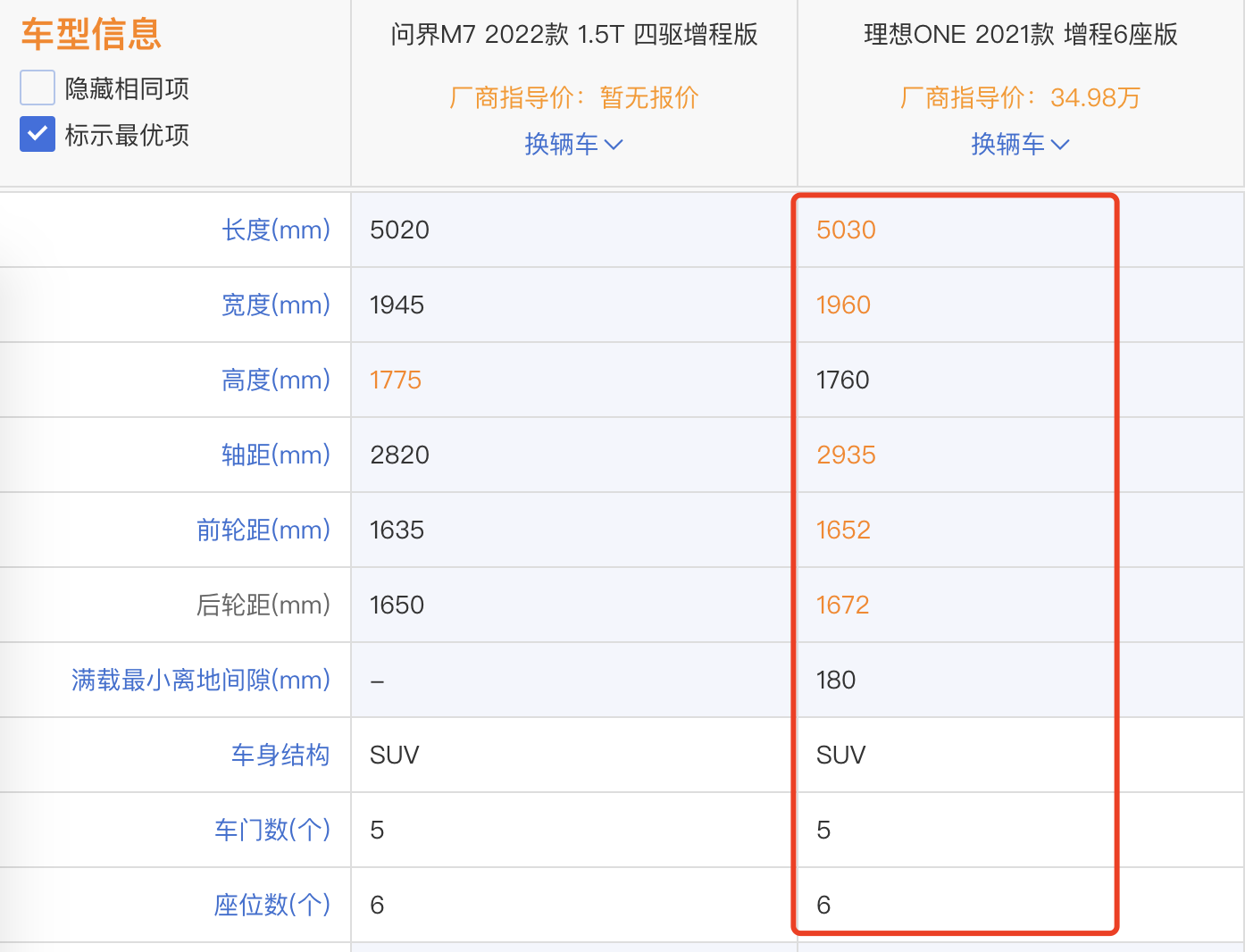1245x952 pixels.
Task: Select the highlighted 1775 height value
Action: tap(396, 380)
